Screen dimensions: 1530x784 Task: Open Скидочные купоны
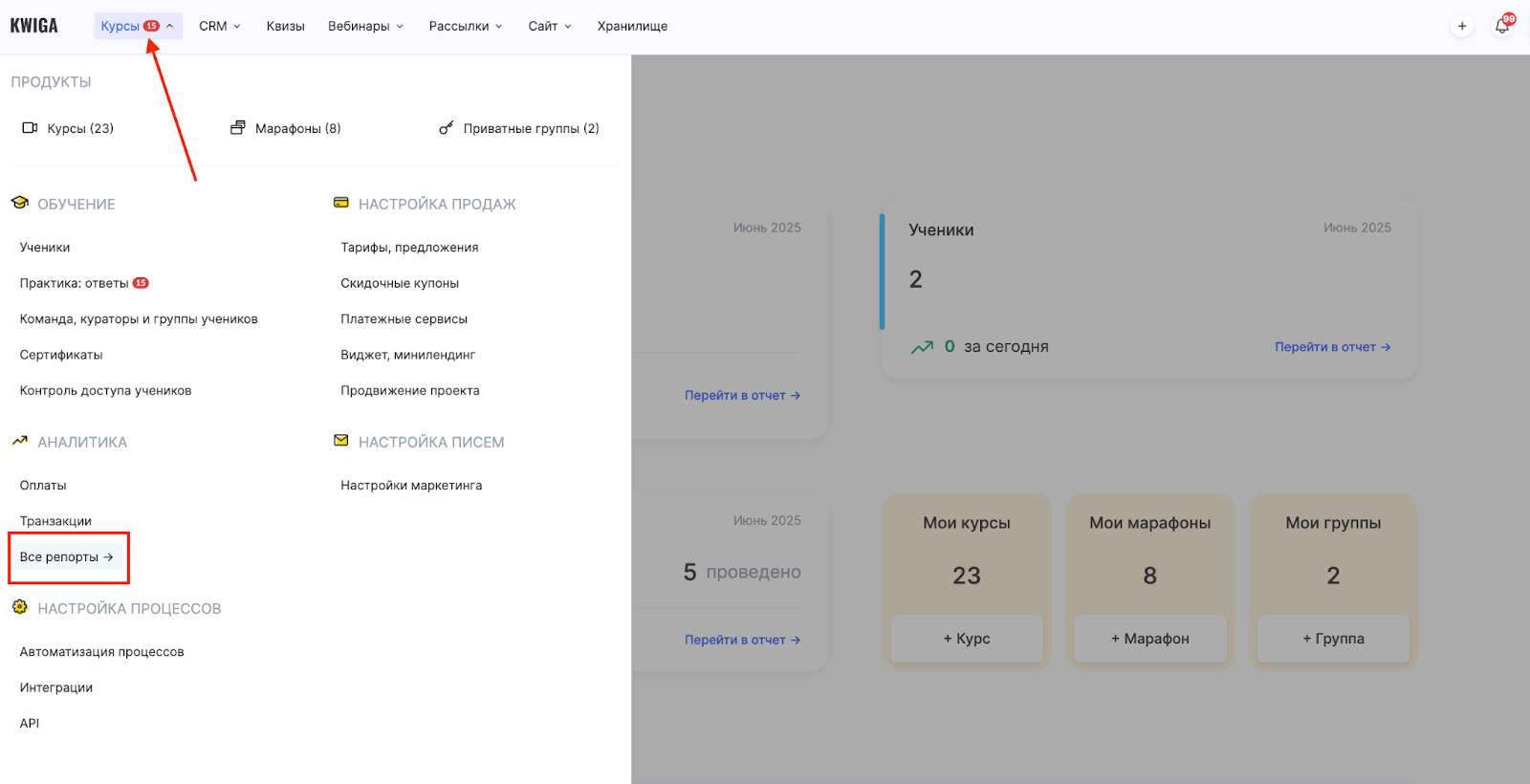tap(400, 283)
